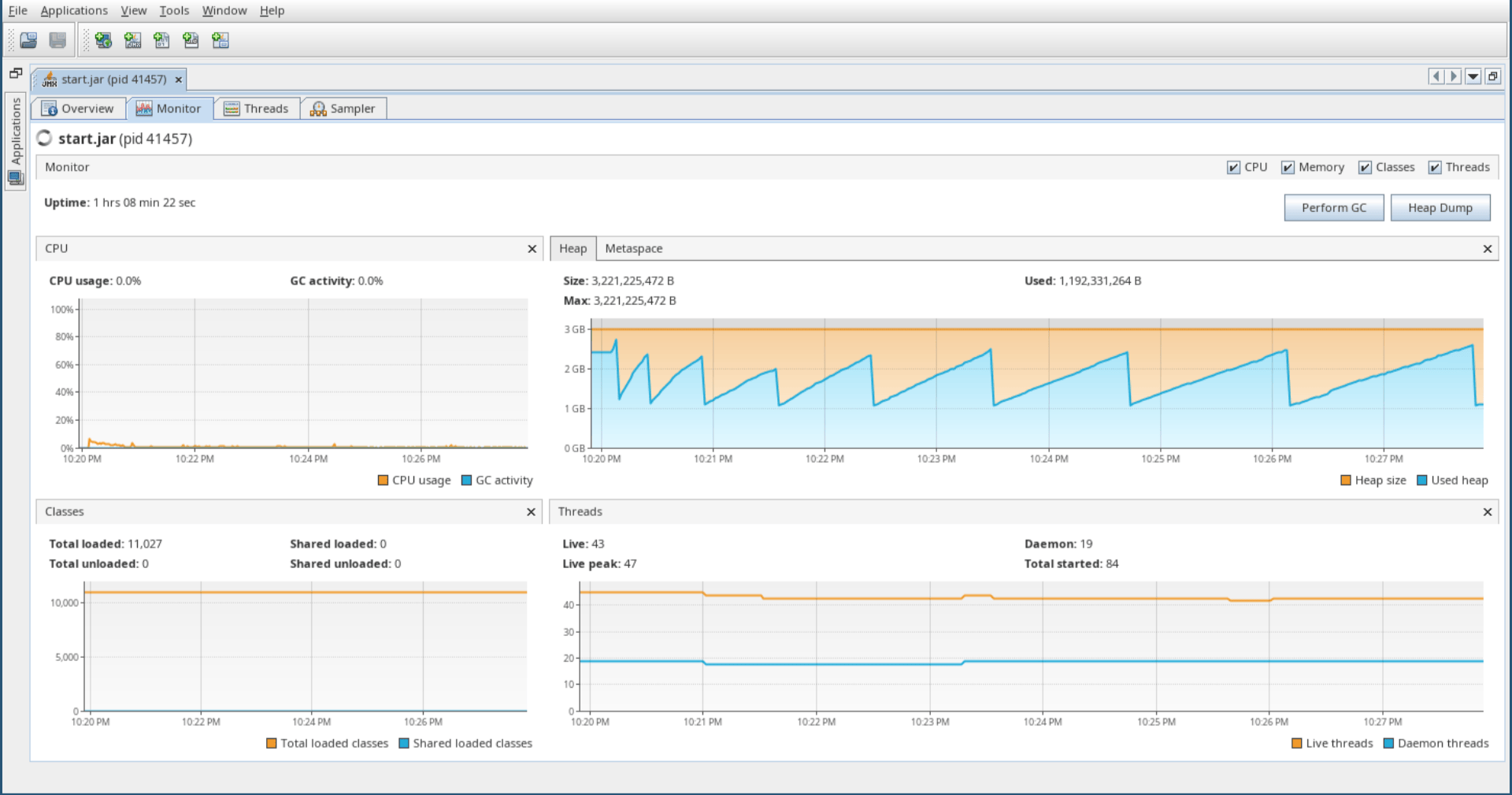Close the start.jar (pid 41457) document tab
Viewport: 1512px width, 795px height.
pos(179,80)
